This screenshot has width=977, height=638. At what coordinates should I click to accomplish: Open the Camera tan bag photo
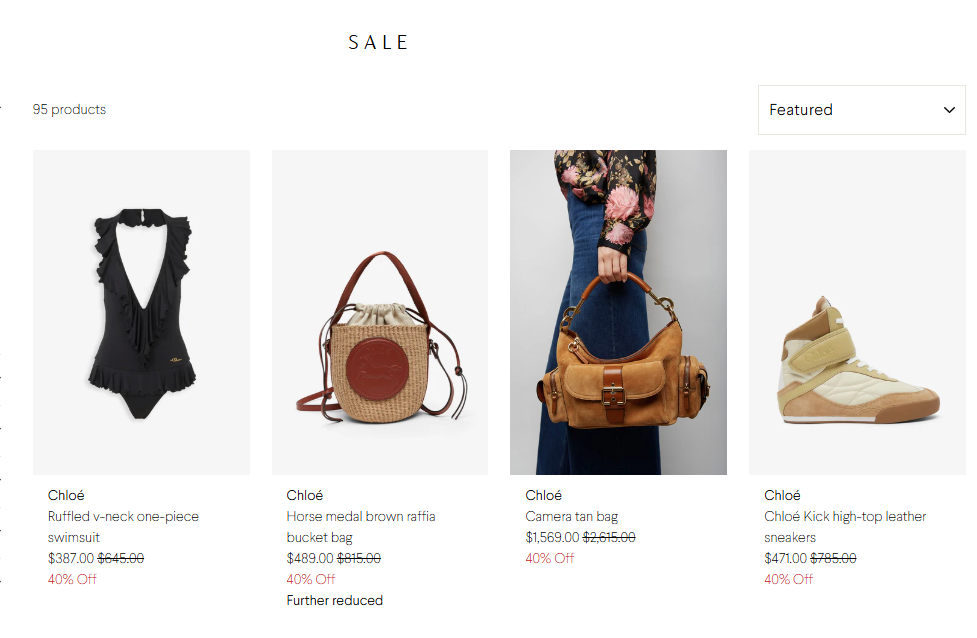[618, 312]
